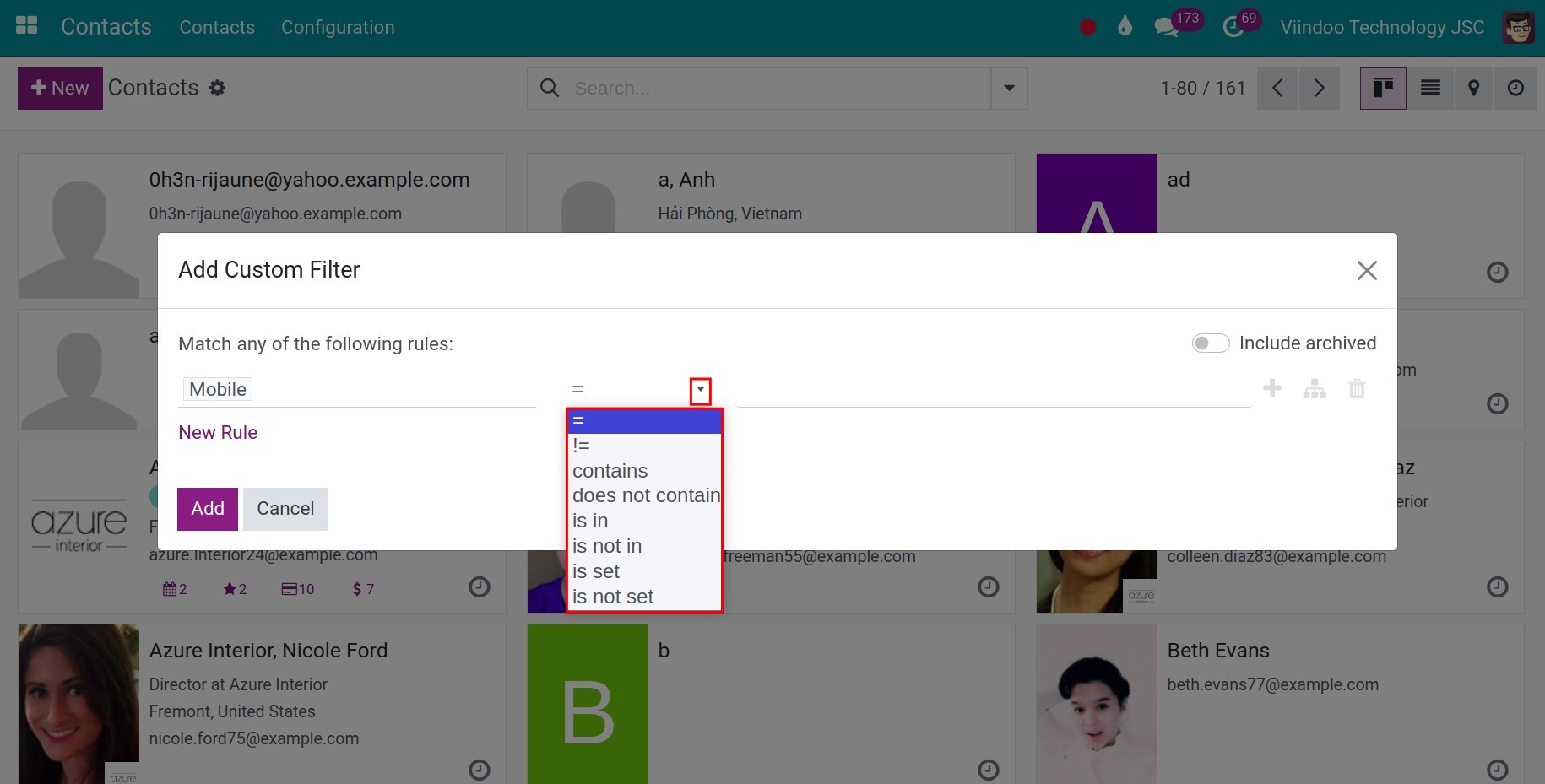Select the '=' operator option
The height and width of the screenshot is (784, 1545).
tap(645, 420)
